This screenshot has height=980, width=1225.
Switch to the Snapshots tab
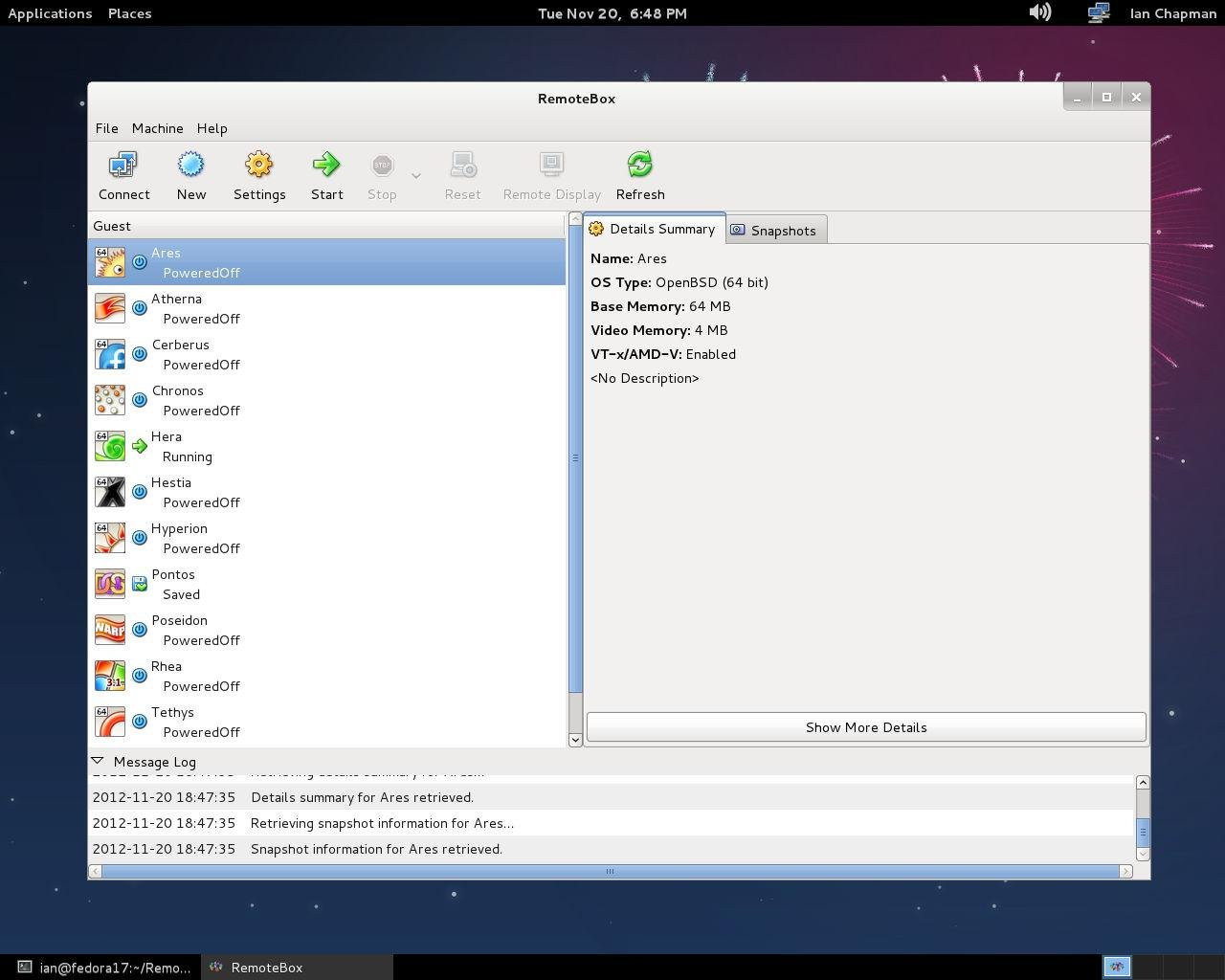(775, 231)
